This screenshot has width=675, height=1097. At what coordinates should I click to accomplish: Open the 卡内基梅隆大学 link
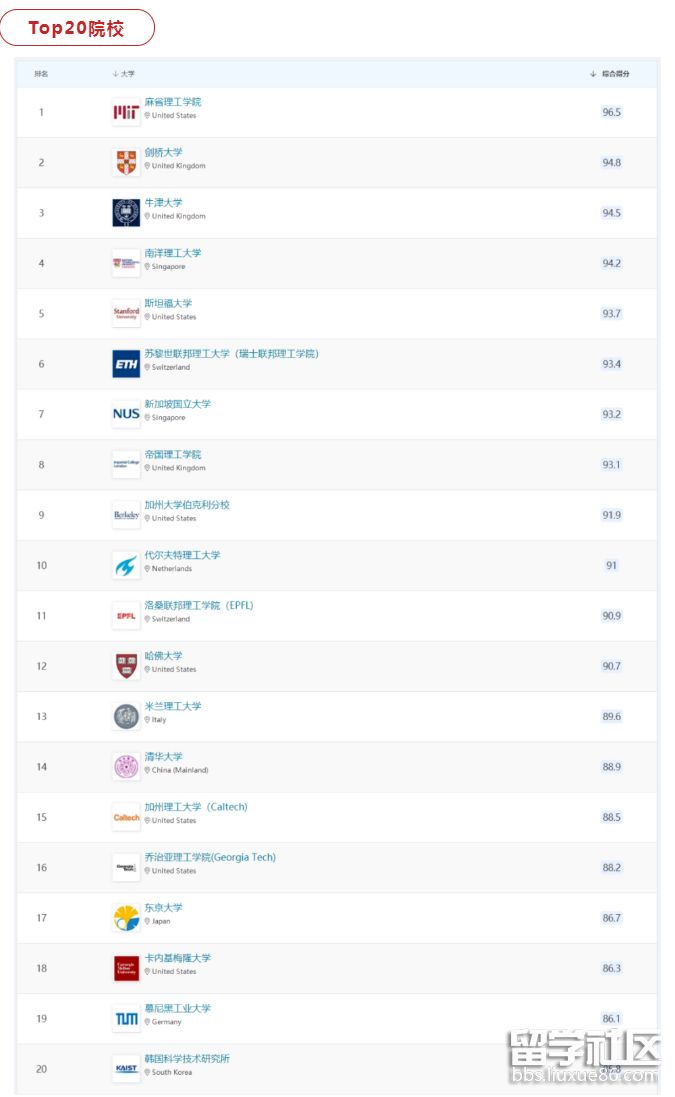(178, 958)
